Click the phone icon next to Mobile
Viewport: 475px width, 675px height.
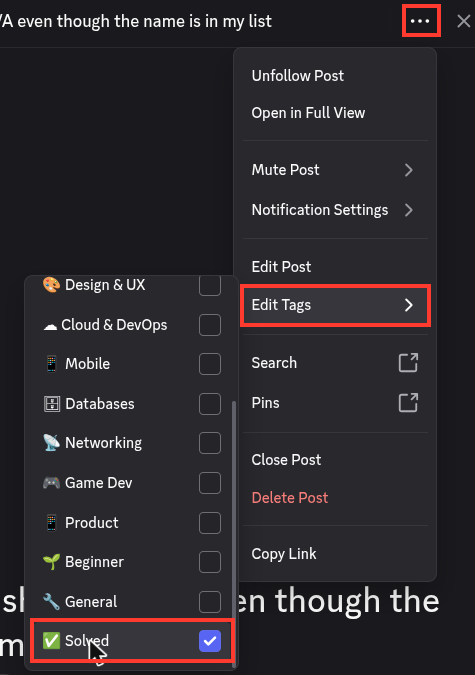(51, 364)
